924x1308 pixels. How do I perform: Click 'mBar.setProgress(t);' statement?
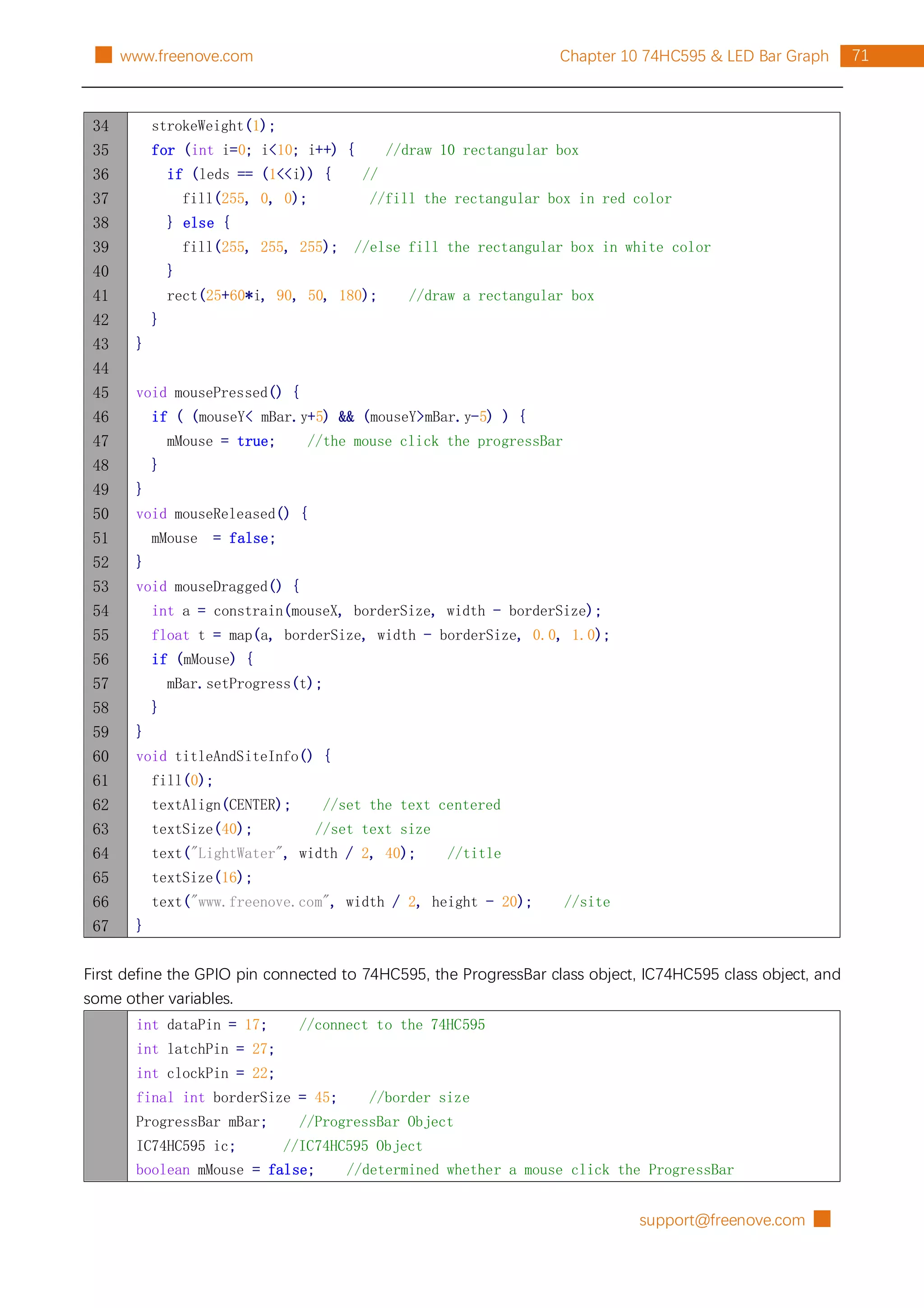(244, 684)
